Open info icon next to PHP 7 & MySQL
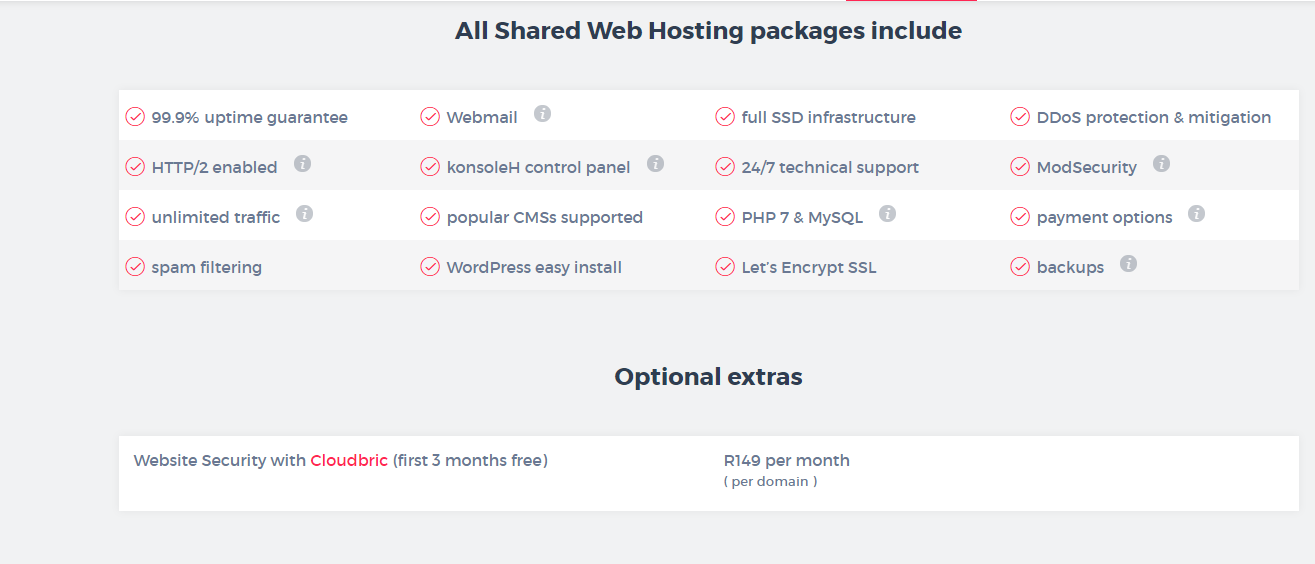Image resolution: width=1315 pixels, height=564 pixels. [887, 214]
